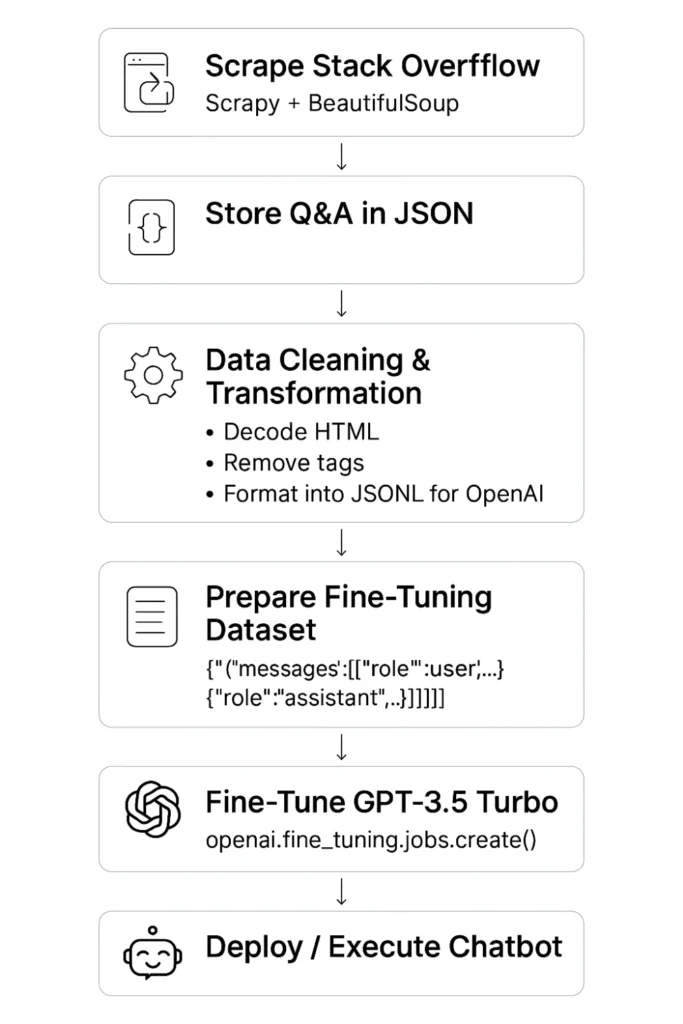Select the Scrape Stack Overflow heading

(x=372, y=67)
